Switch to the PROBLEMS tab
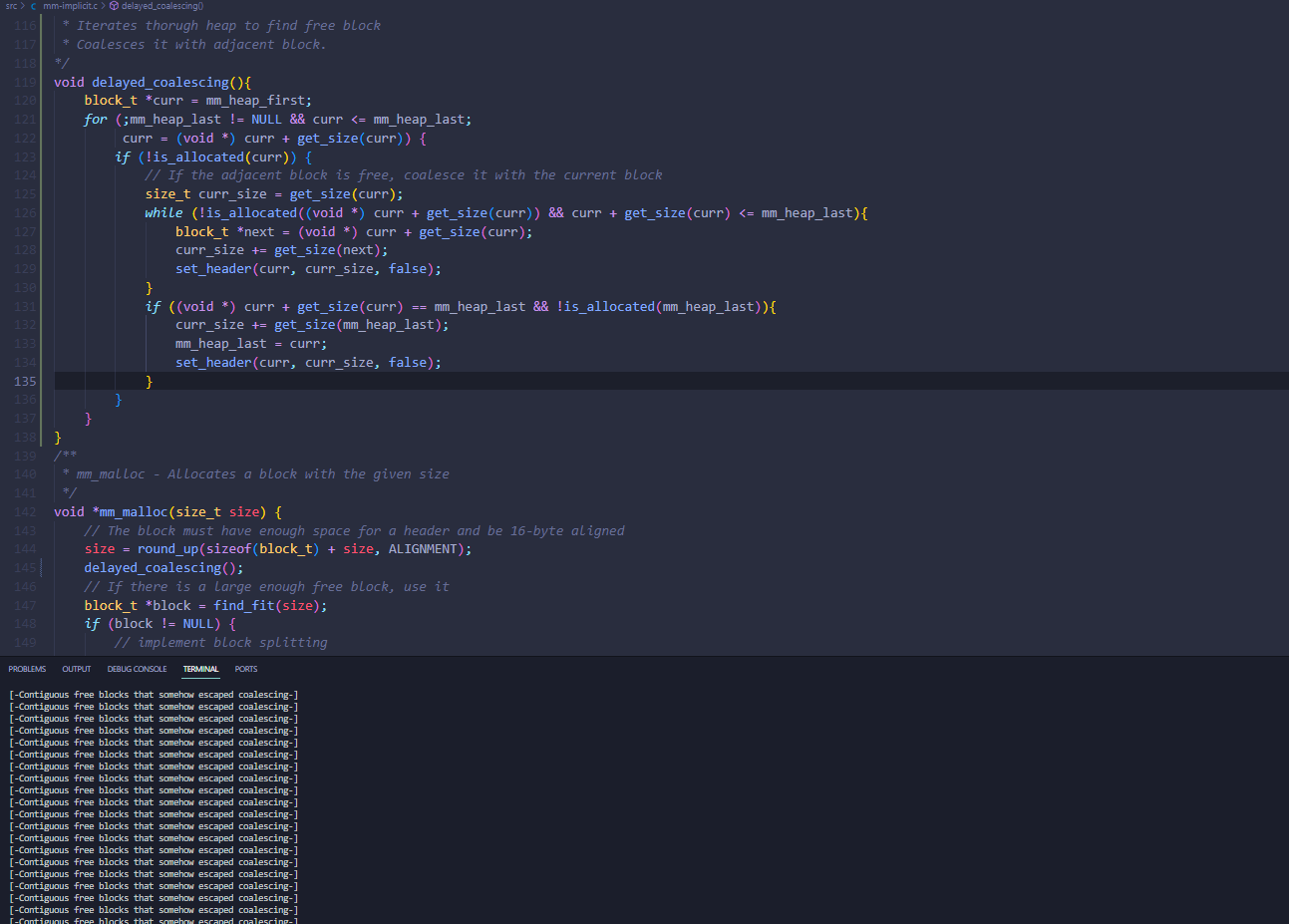 (27, 669)
